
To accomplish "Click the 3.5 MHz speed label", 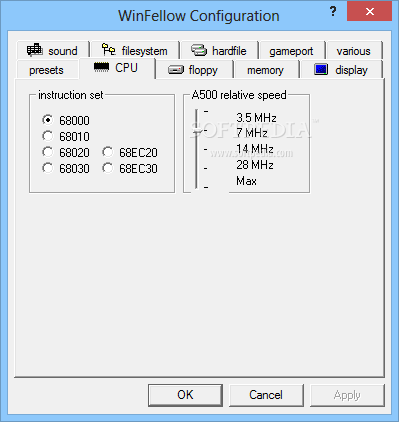I will click(x=256, y=117).
